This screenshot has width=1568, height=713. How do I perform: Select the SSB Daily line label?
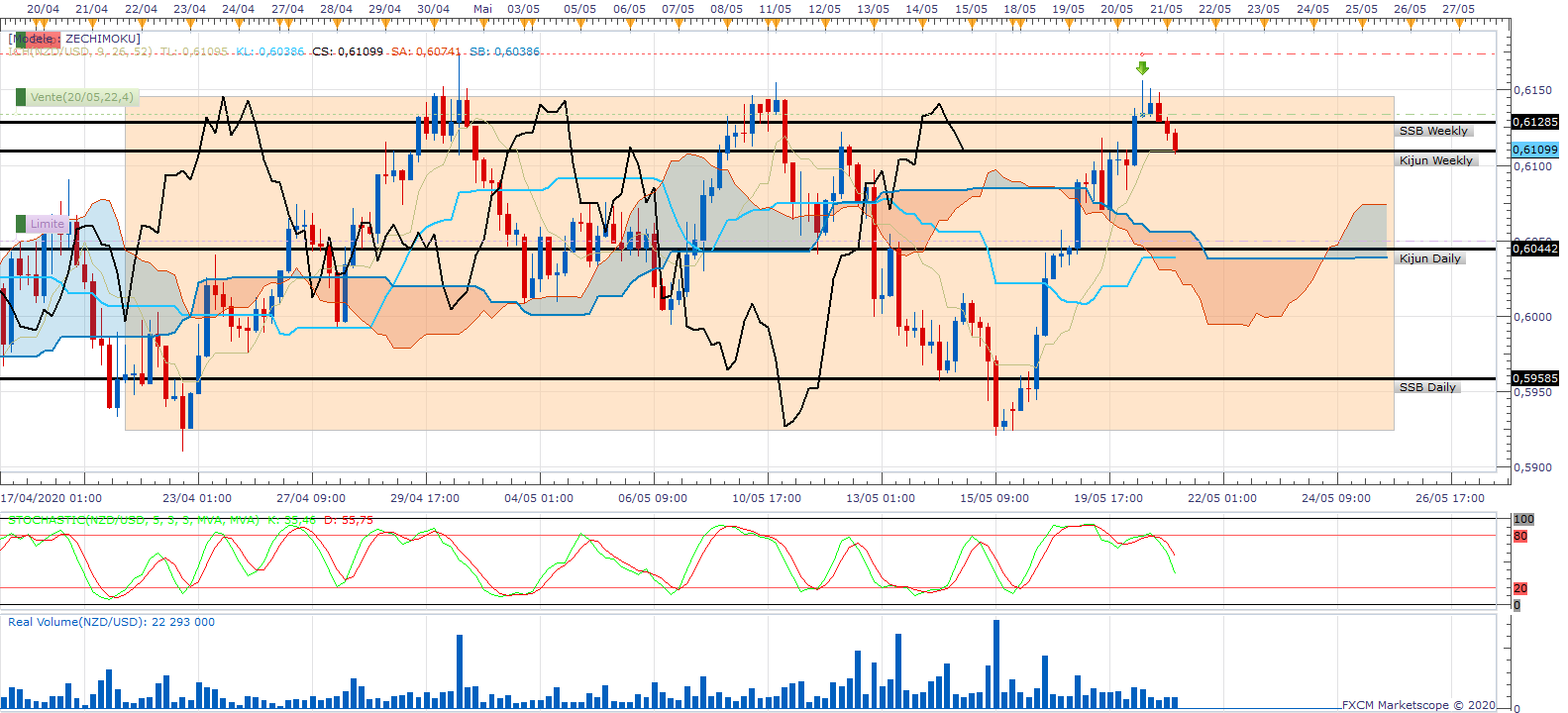click(1427, 387)
